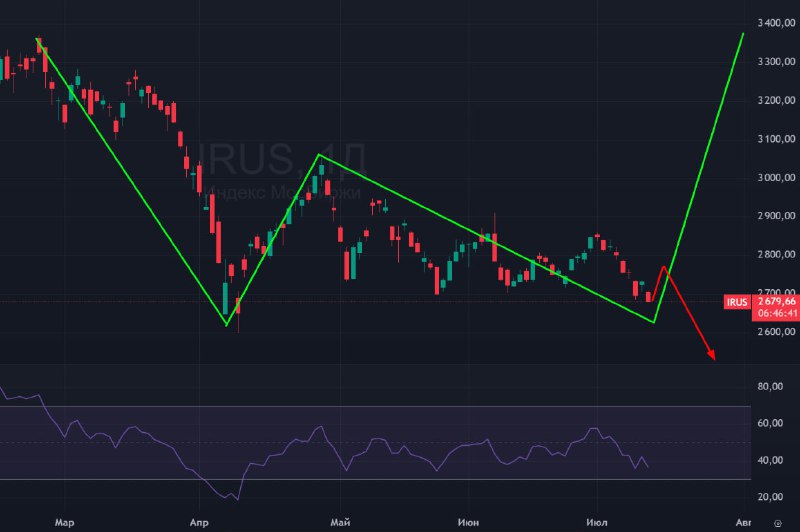
Task: Click price axis label 3 300,00
Action: [x=777, y=62]
